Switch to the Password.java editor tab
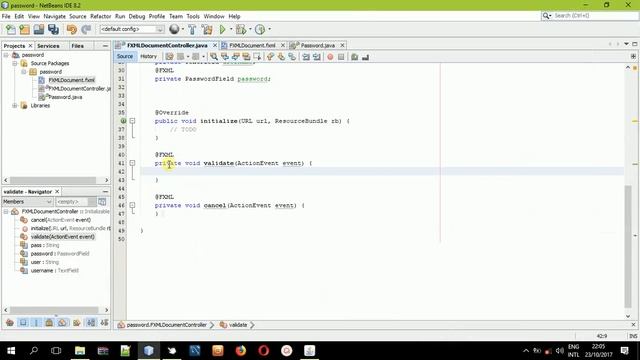Image resolution: width=640 pixels, height=360 pixels. coord(317,45)
